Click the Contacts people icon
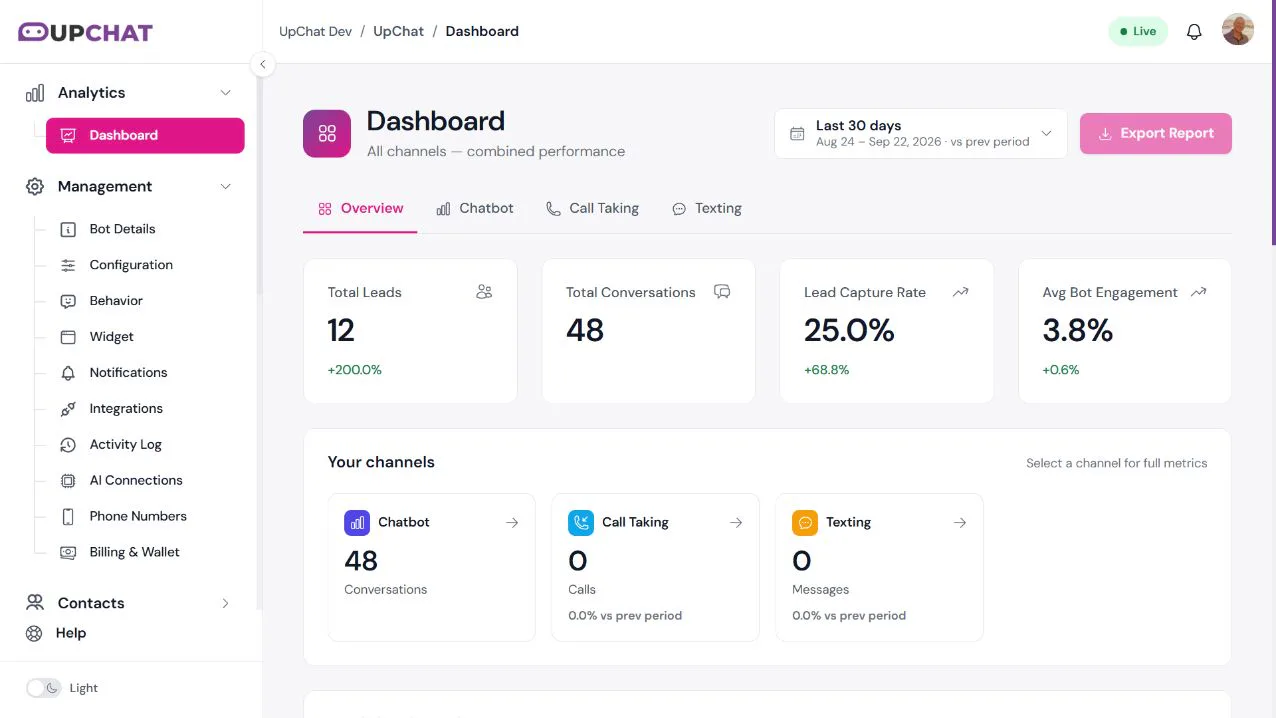The height and width of the screenshot is (718, 1276). (x=35, y=603)
